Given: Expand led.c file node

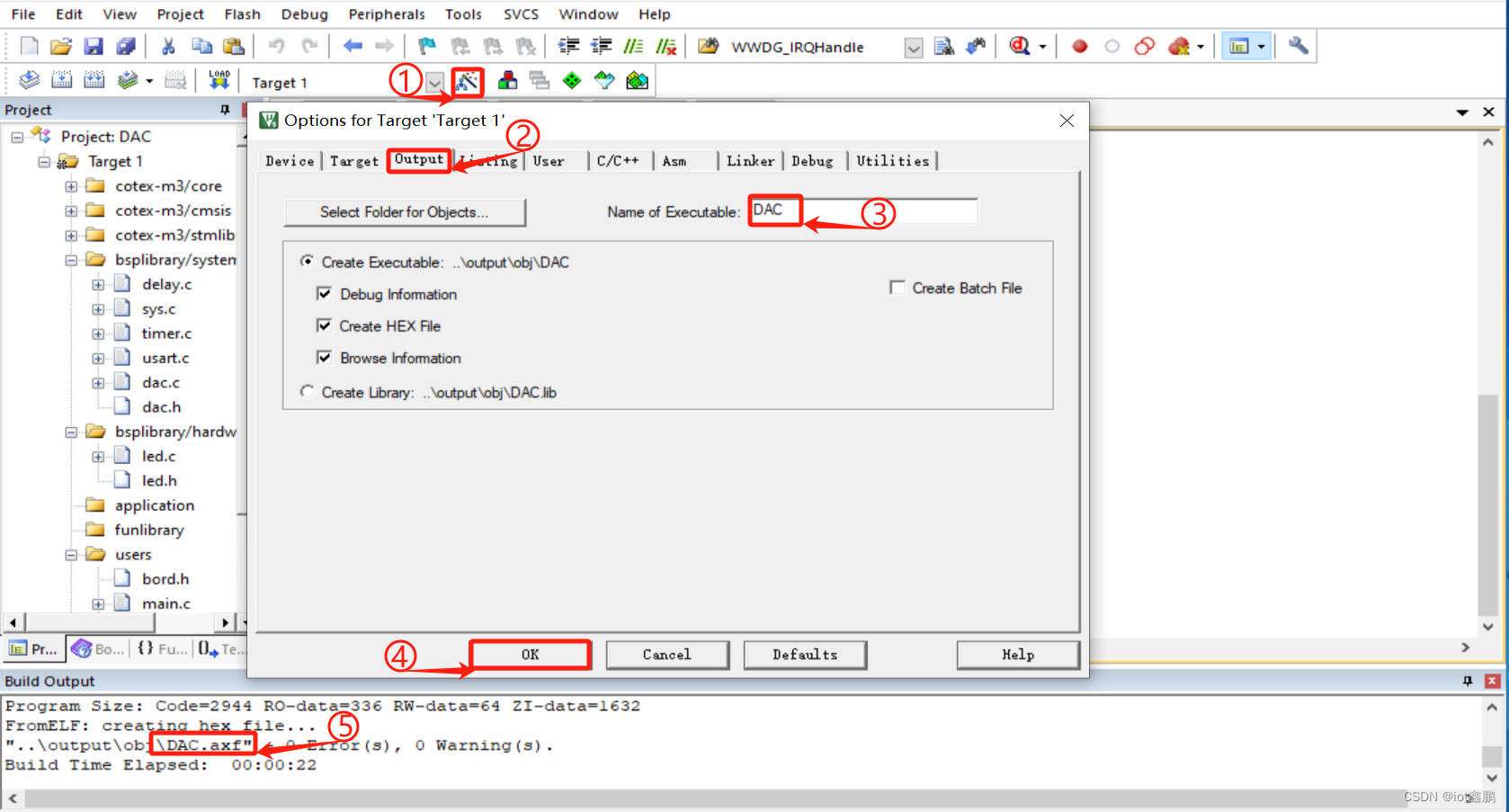Looking at the screenshot, I should (x=98, y=457).
